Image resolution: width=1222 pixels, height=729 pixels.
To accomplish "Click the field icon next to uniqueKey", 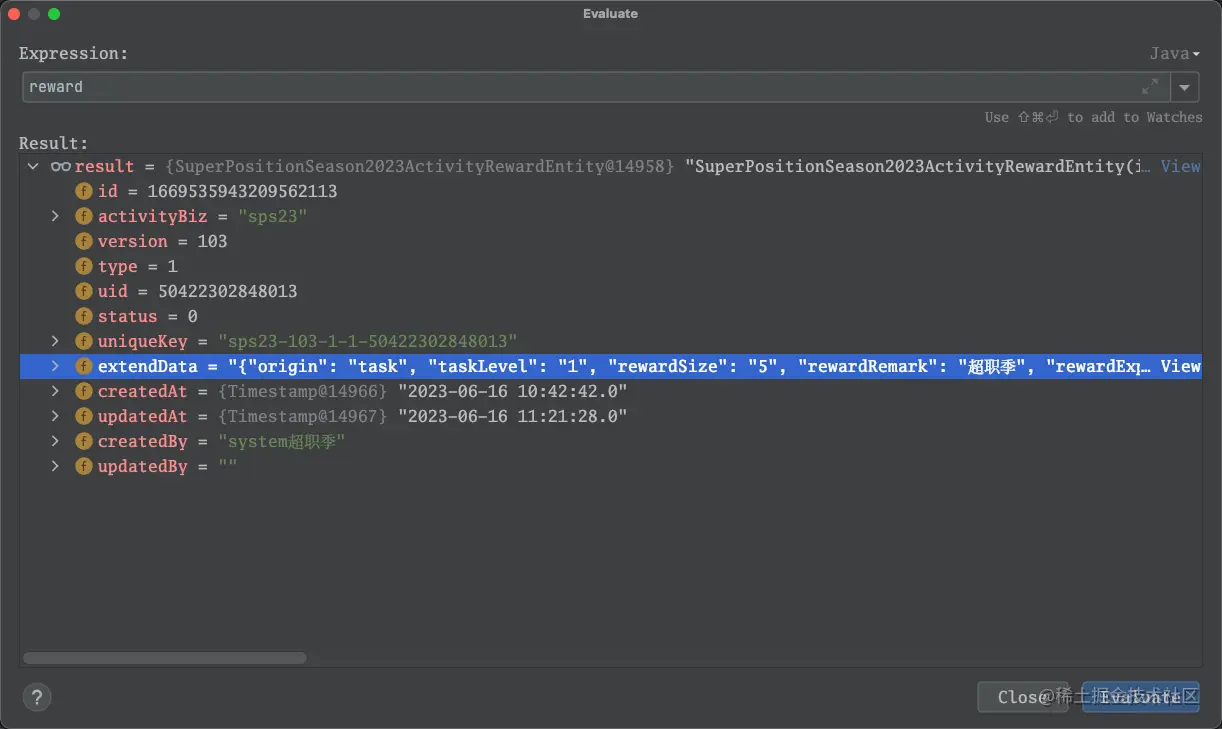I will click(x=84, y=341).
